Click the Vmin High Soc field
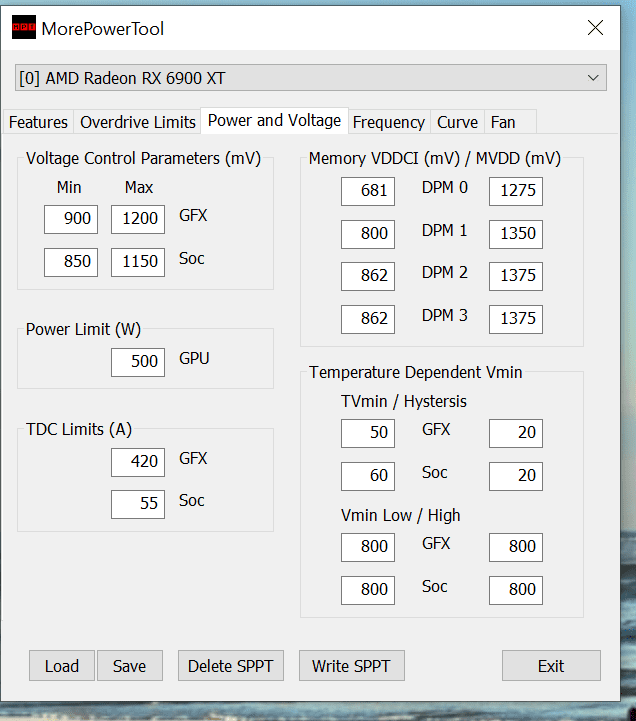 (x=516, y=590)
